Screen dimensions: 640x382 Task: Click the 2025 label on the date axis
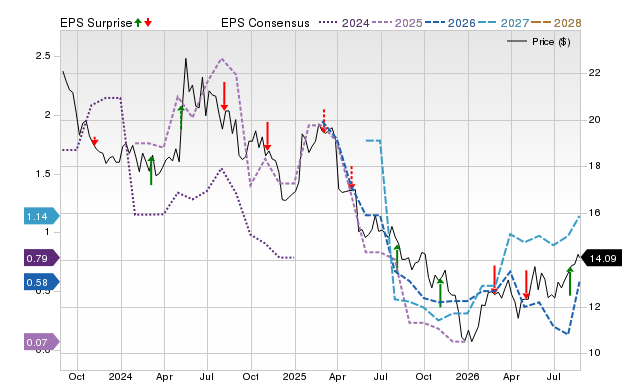(x=294, y=376)
